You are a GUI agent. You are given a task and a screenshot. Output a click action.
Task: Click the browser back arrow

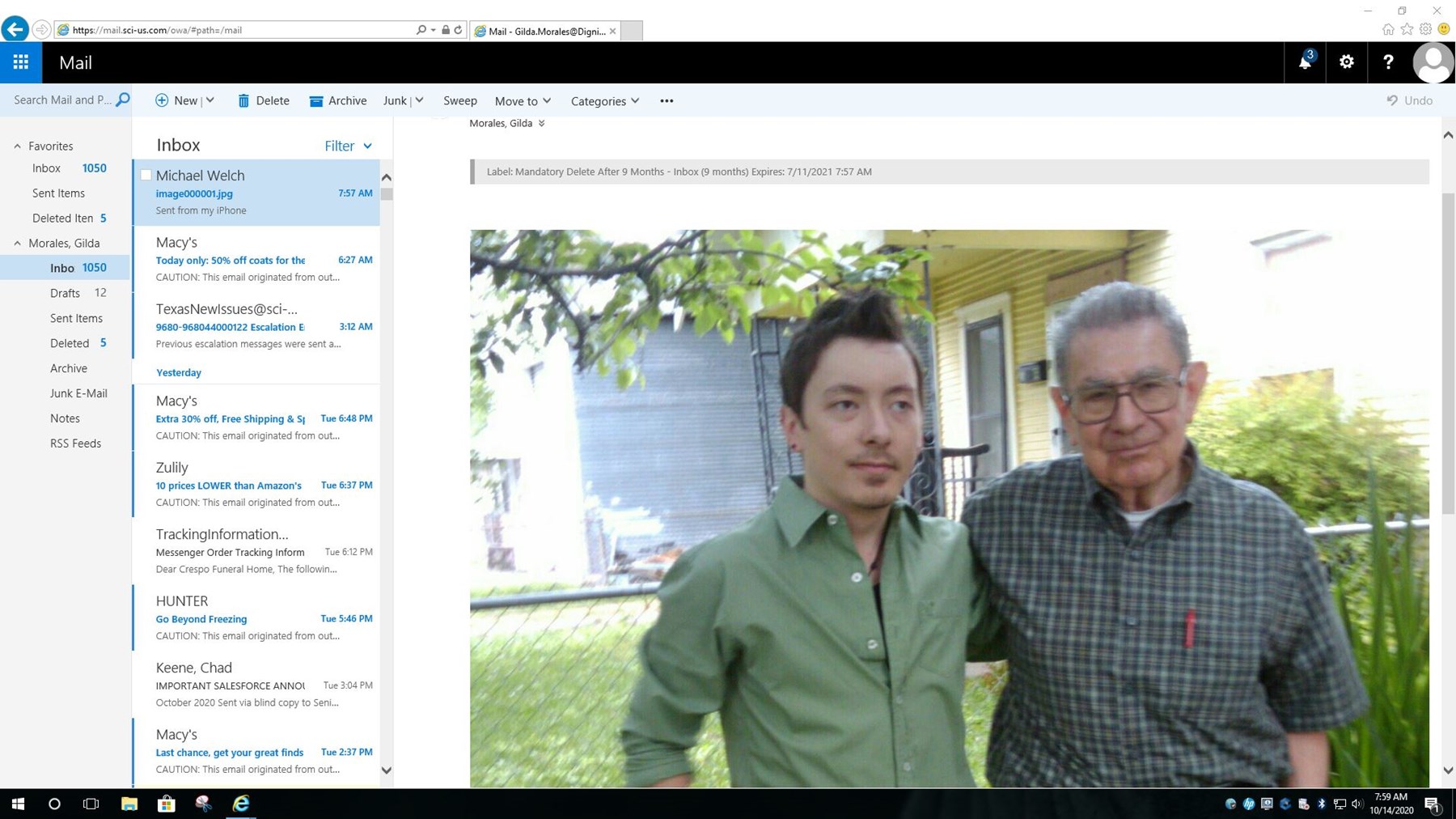click(x=15, y=30)
